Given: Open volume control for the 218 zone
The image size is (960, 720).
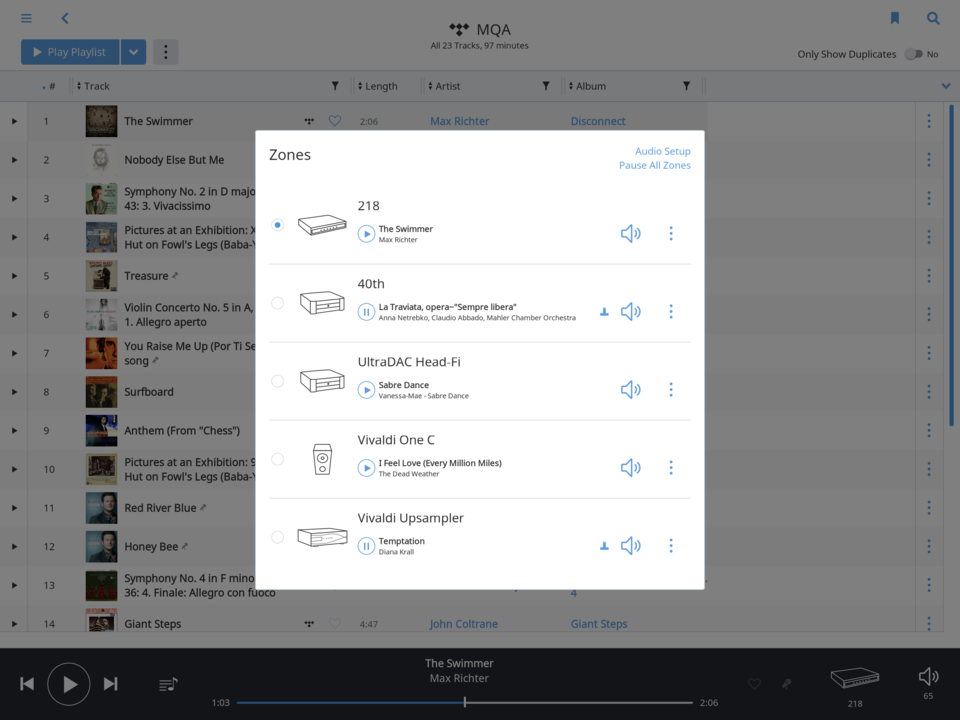Looking at the screenshot, I should pos(631,233).
